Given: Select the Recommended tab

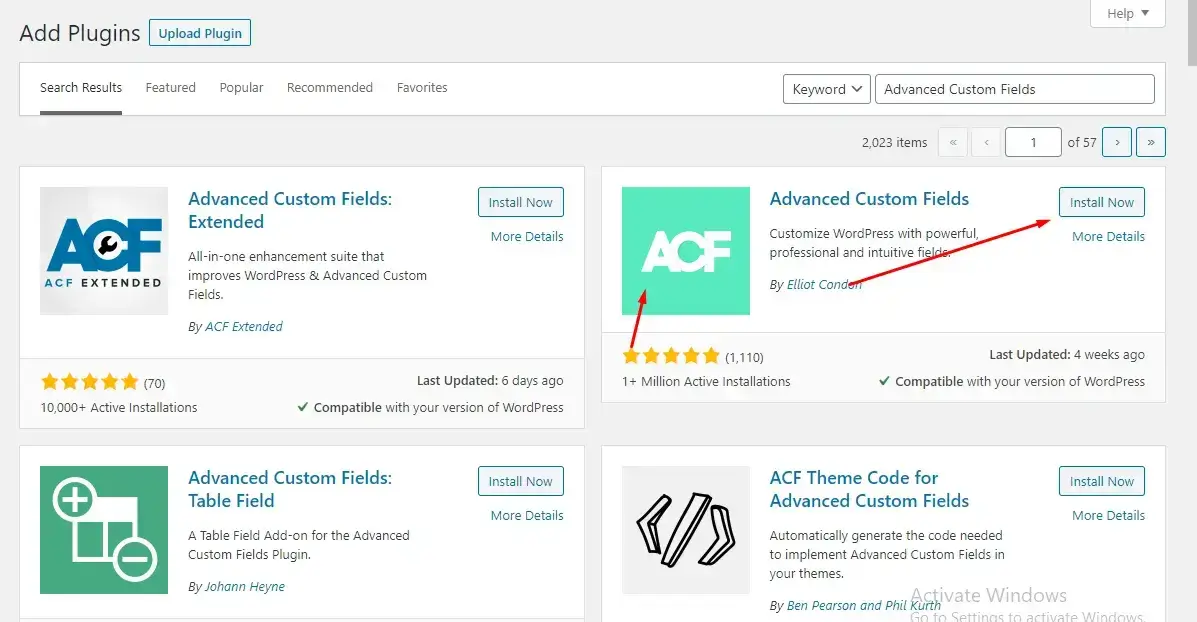Looking at the screenshot, I should coord(329,87).
